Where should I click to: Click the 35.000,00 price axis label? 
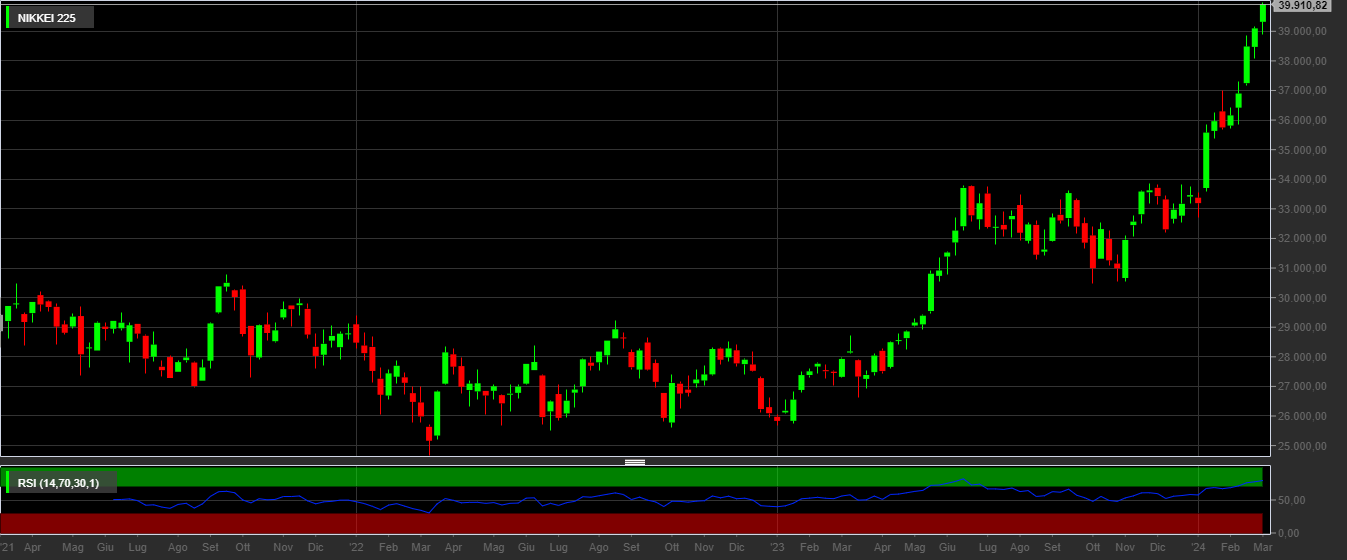click(1302, 150)
